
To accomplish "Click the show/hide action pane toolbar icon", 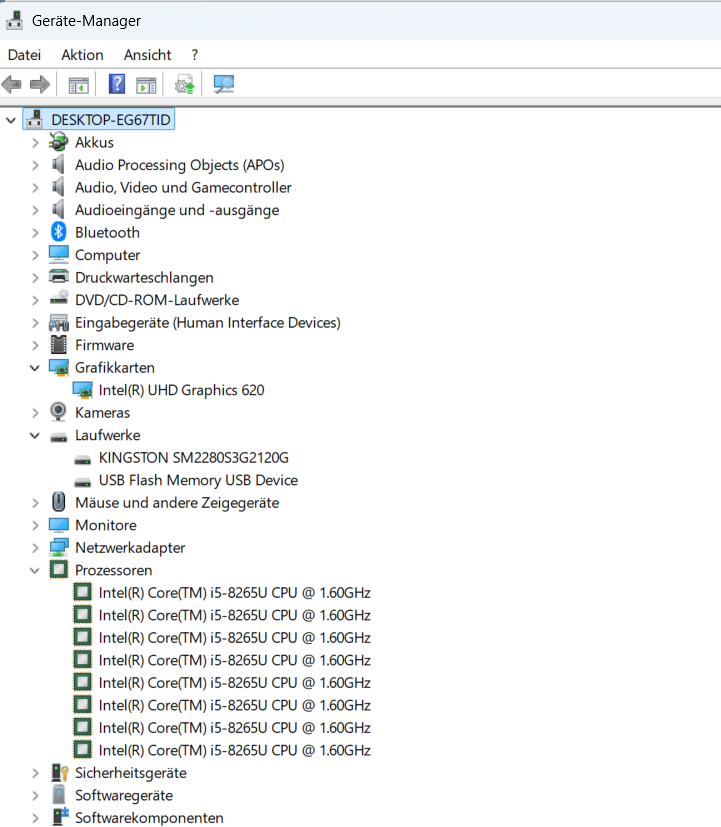I will [x=146, y=85].
